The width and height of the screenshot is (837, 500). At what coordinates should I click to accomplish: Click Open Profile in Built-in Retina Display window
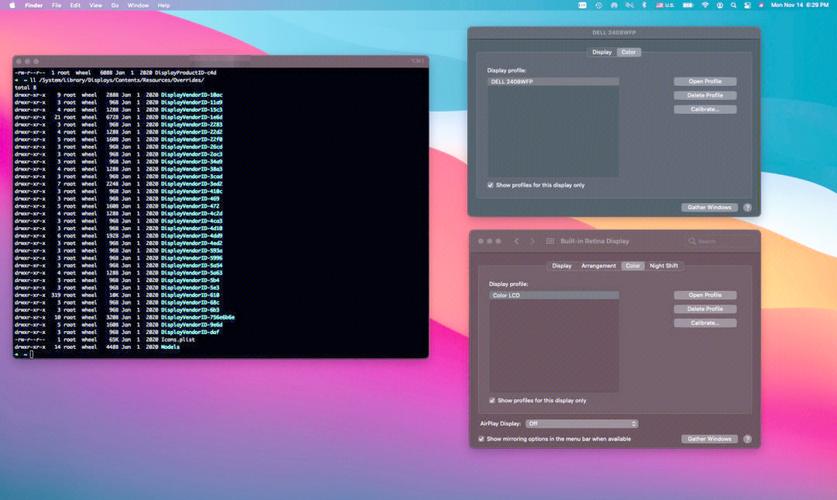point(705,295)
